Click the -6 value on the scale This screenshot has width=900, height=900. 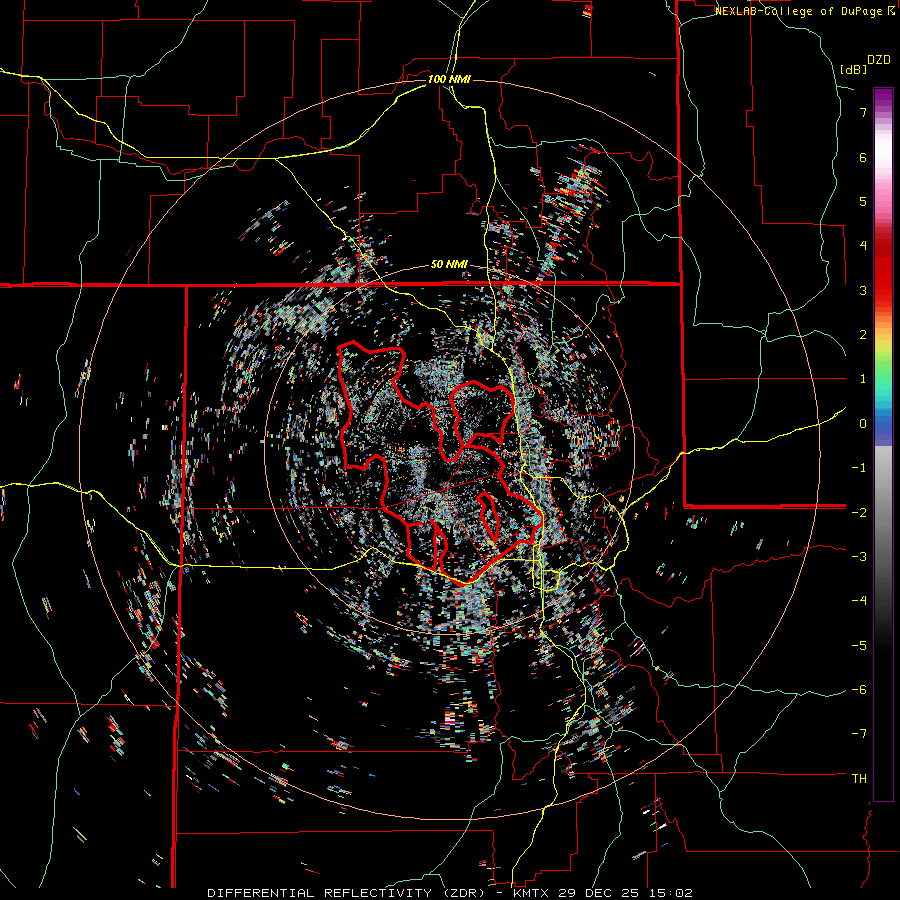tap(859, 690)
